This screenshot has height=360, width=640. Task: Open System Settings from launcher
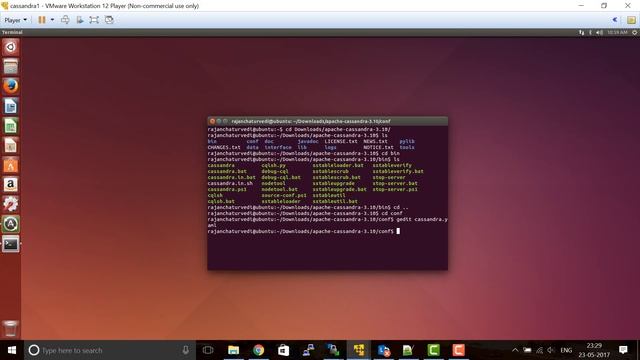click(11, 204)
